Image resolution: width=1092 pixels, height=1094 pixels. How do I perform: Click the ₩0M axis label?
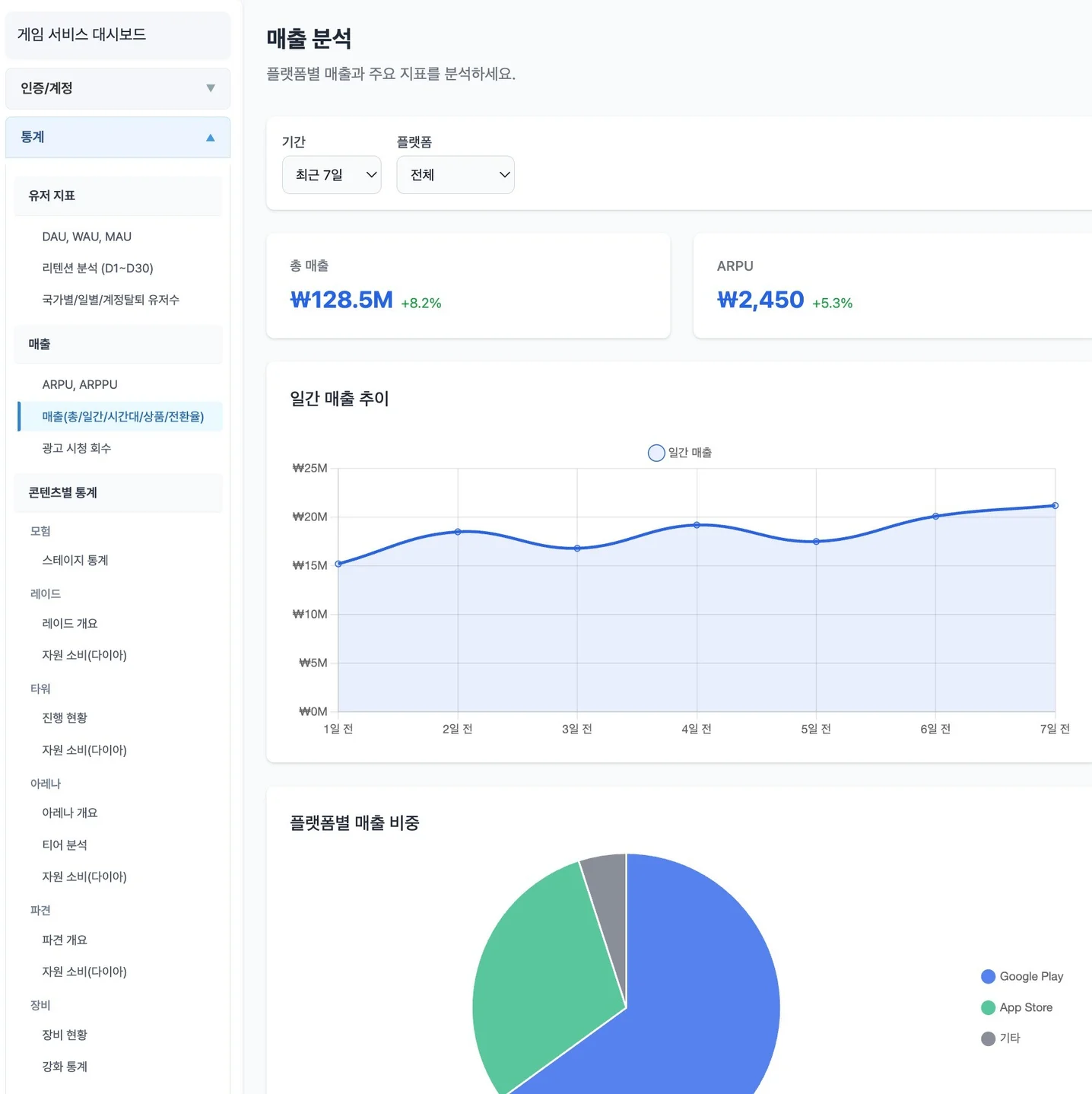(313, 711)
